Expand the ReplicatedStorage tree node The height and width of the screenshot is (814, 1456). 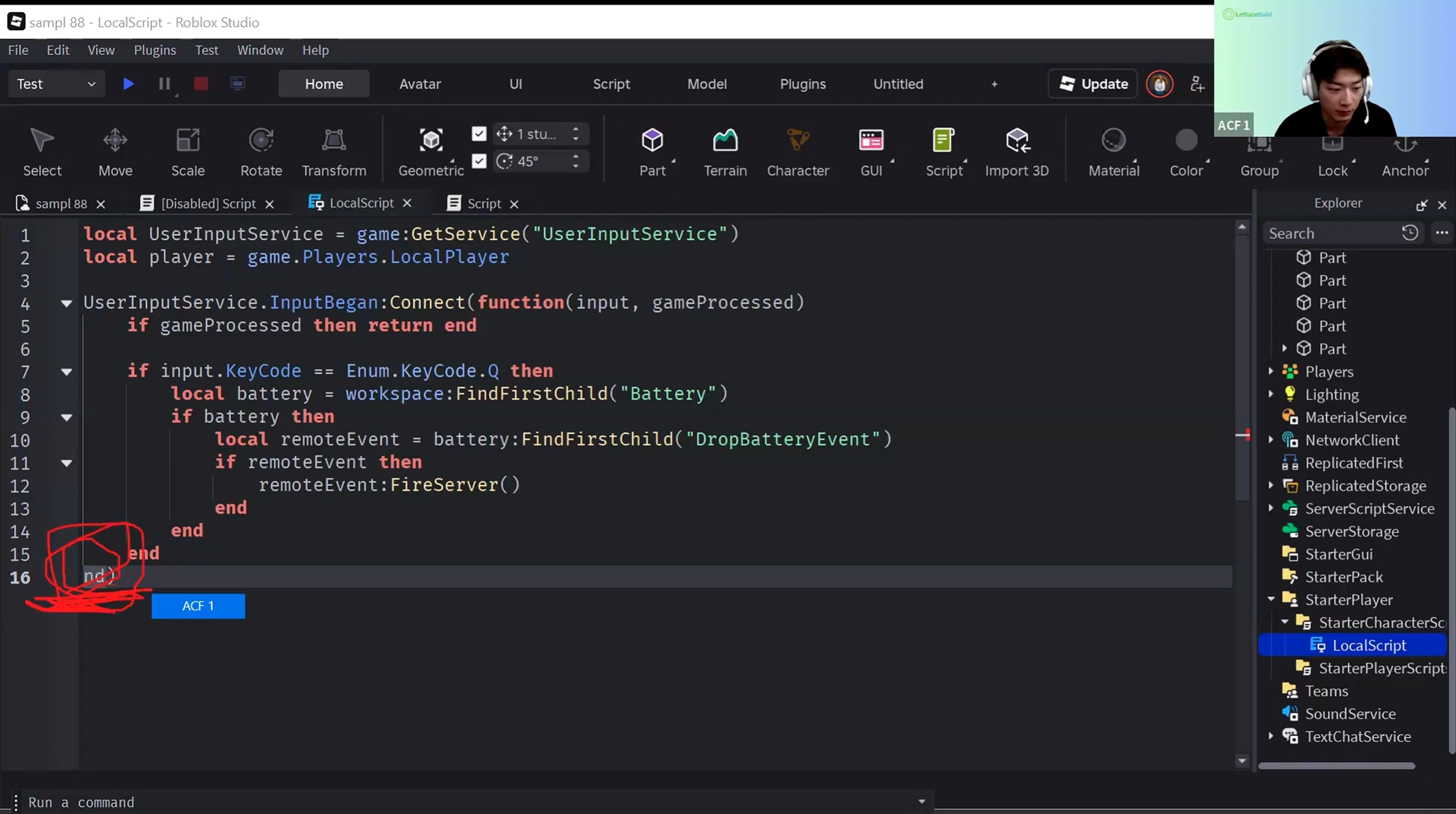click(1271, 485)
